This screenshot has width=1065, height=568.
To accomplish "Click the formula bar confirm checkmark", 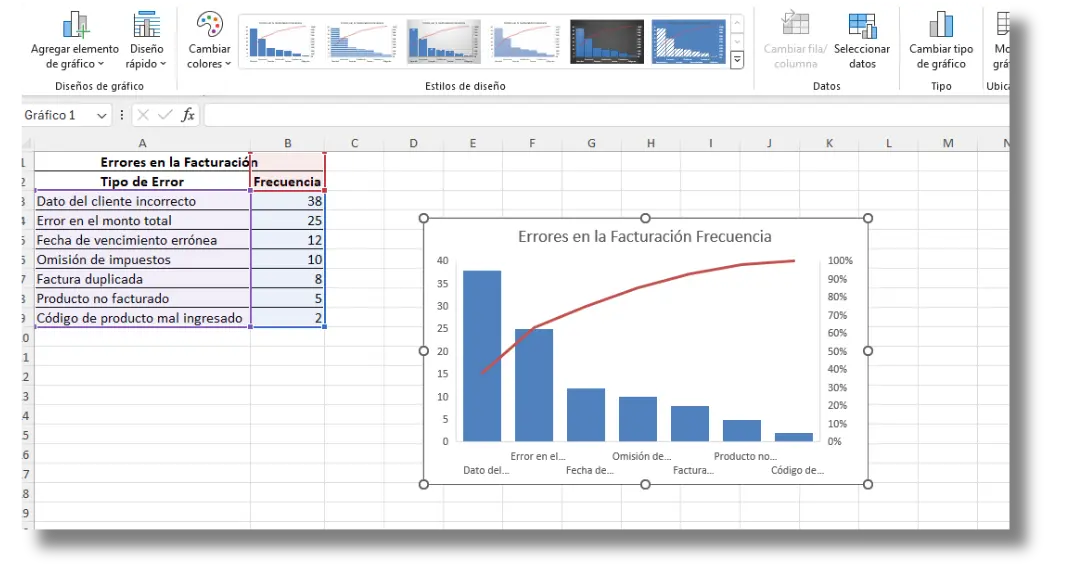I will click(164, 115).
